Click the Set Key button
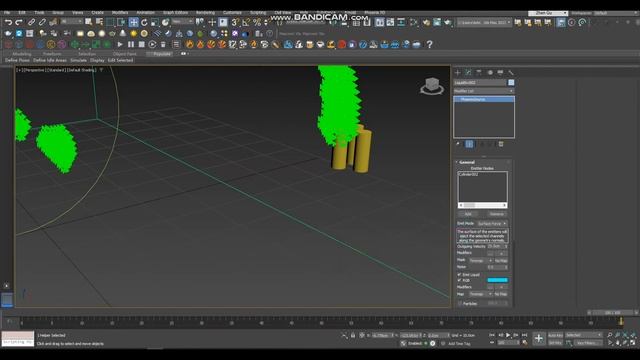The image size is (640, 360). pos(555,343)
